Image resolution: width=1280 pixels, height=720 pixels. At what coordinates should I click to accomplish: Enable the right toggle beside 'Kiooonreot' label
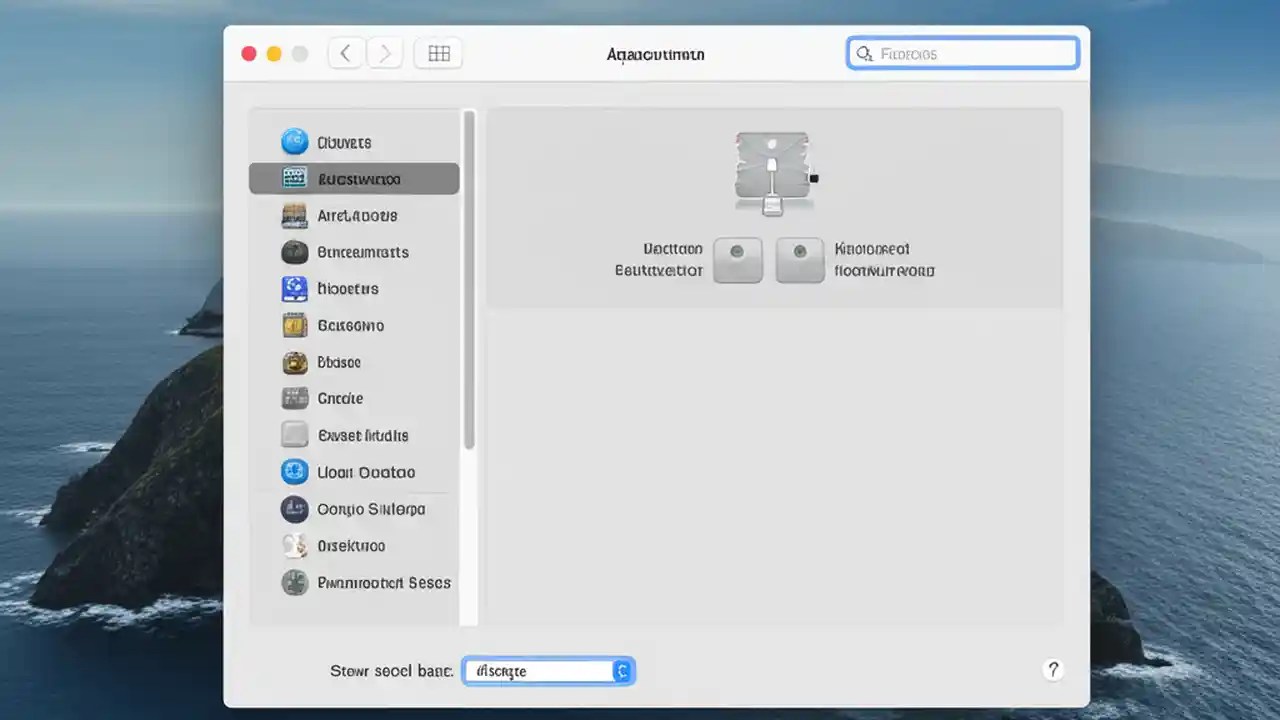click(x=800, y=260)
